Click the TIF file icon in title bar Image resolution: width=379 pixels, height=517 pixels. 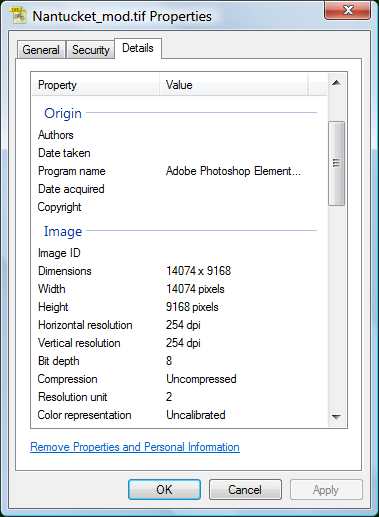[19, 15]
